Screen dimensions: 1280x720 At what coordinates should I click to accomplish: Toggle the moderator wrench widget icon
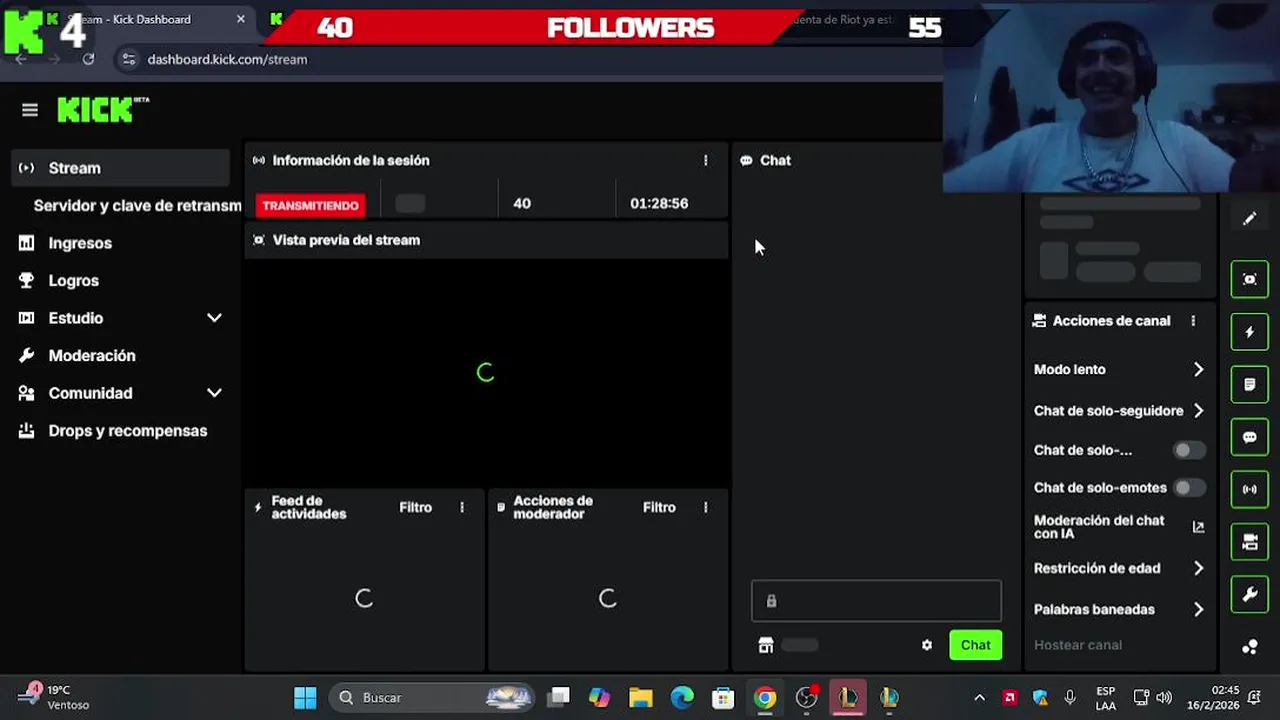pos(1250,595)
